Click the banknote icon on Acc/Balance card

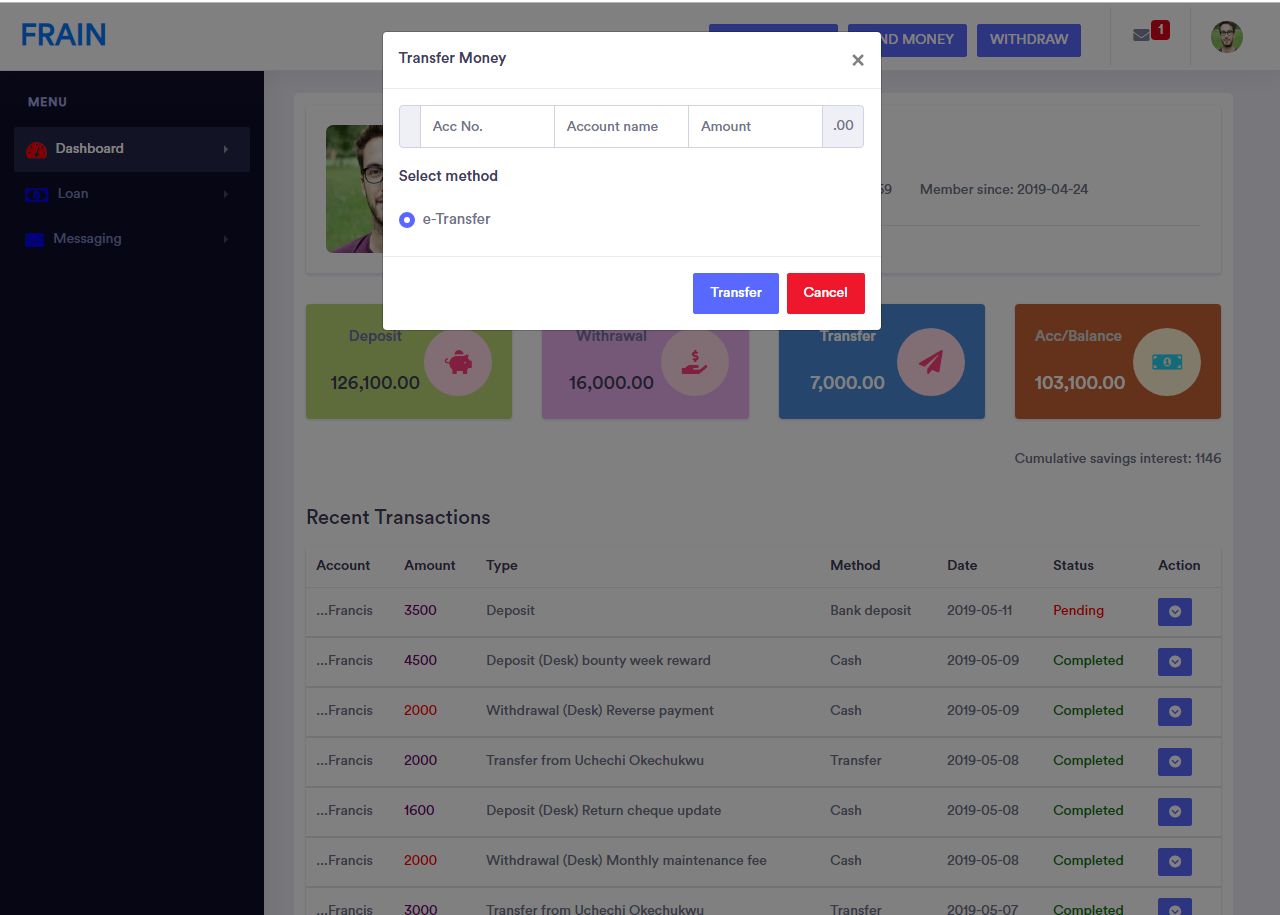coord(1167,361)
